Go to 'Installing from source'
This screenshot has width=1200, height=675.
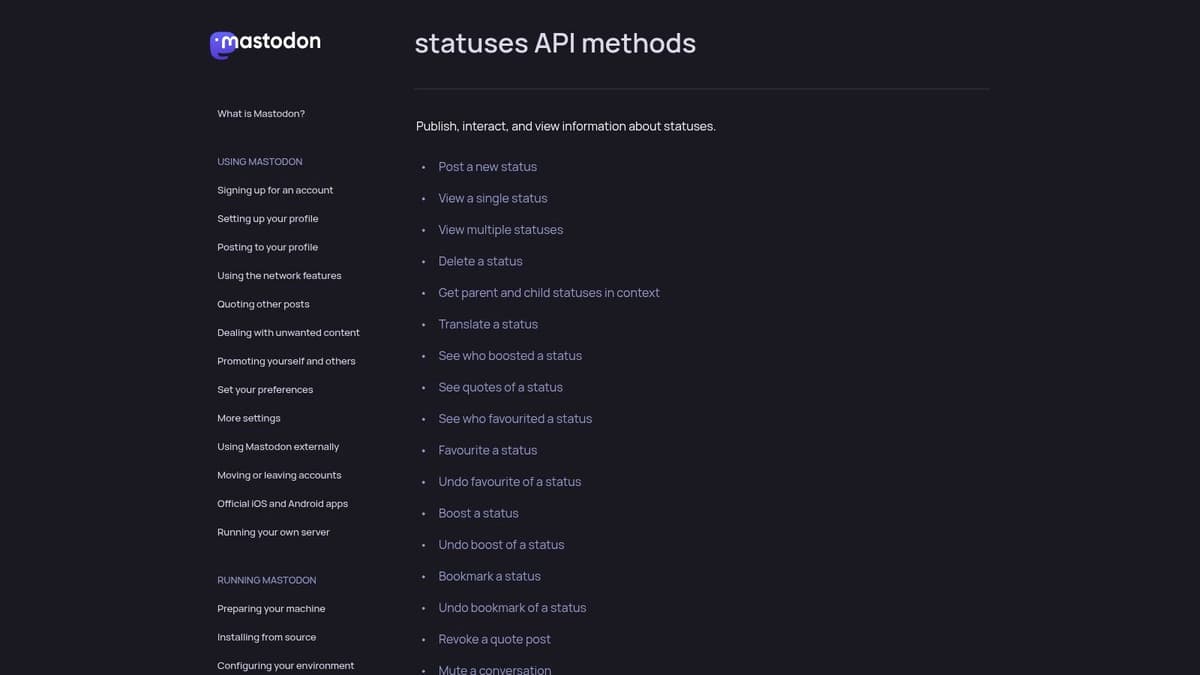pos(267,637)
